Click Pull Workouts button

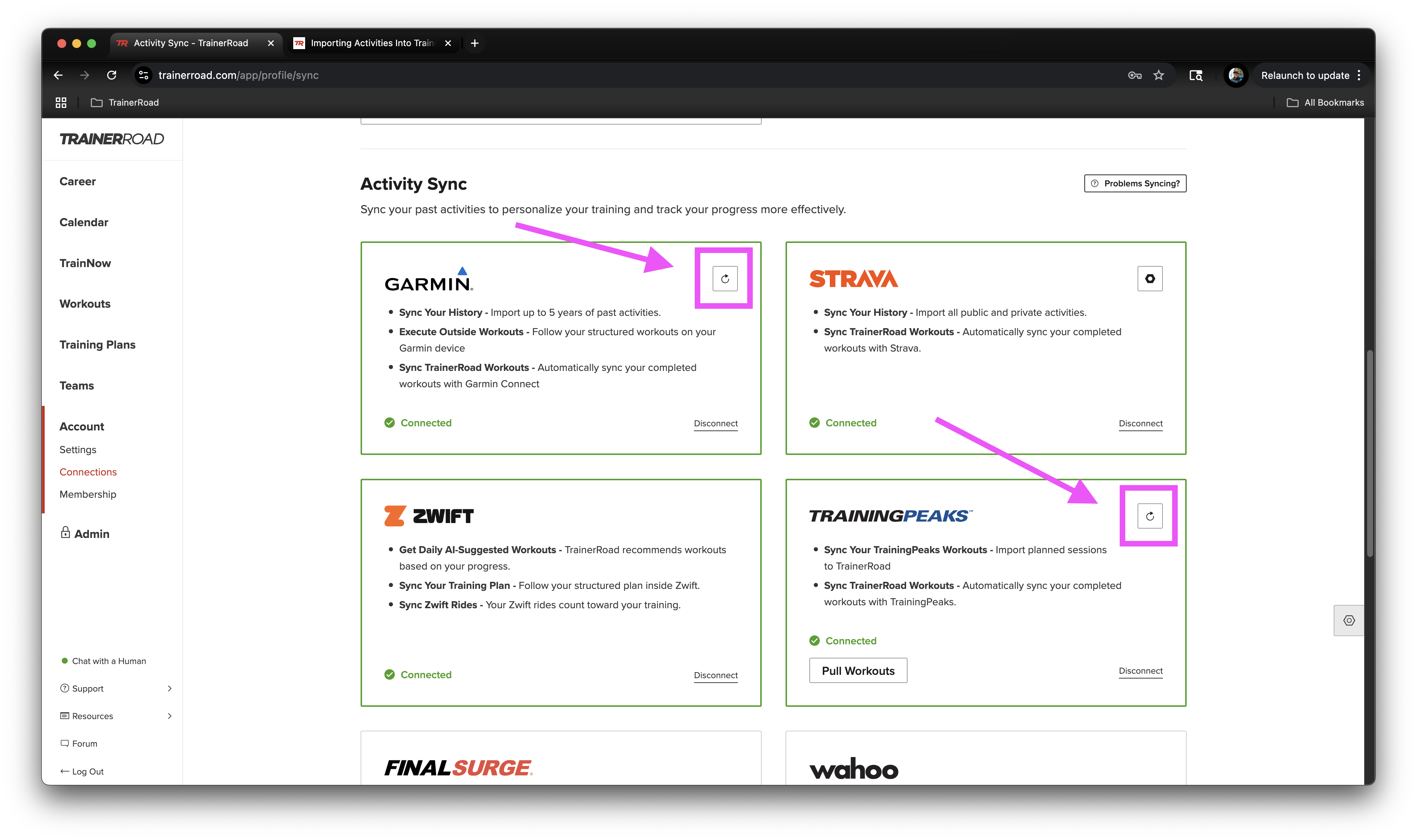858,671
